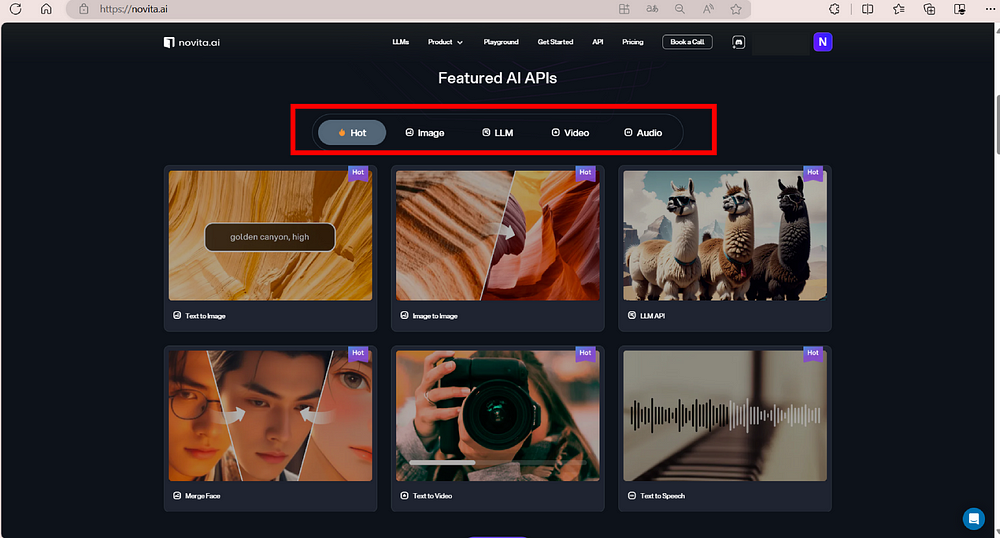Open the browser settings ellipsis menu
The image size is (1000, 538).
tap(990, 9)
